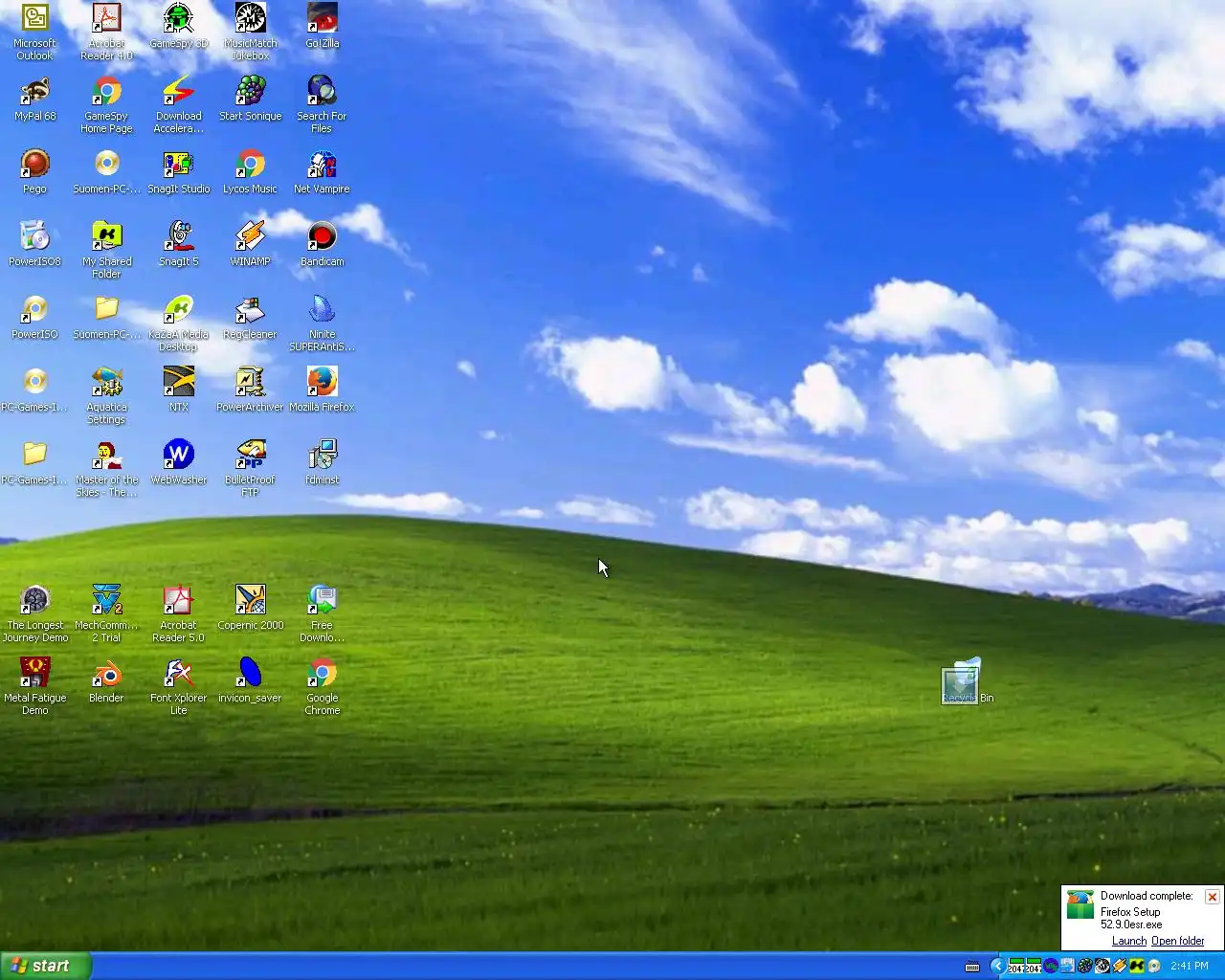Click Open folder link in notification
1225x980 pixels.
point(1178,941)
